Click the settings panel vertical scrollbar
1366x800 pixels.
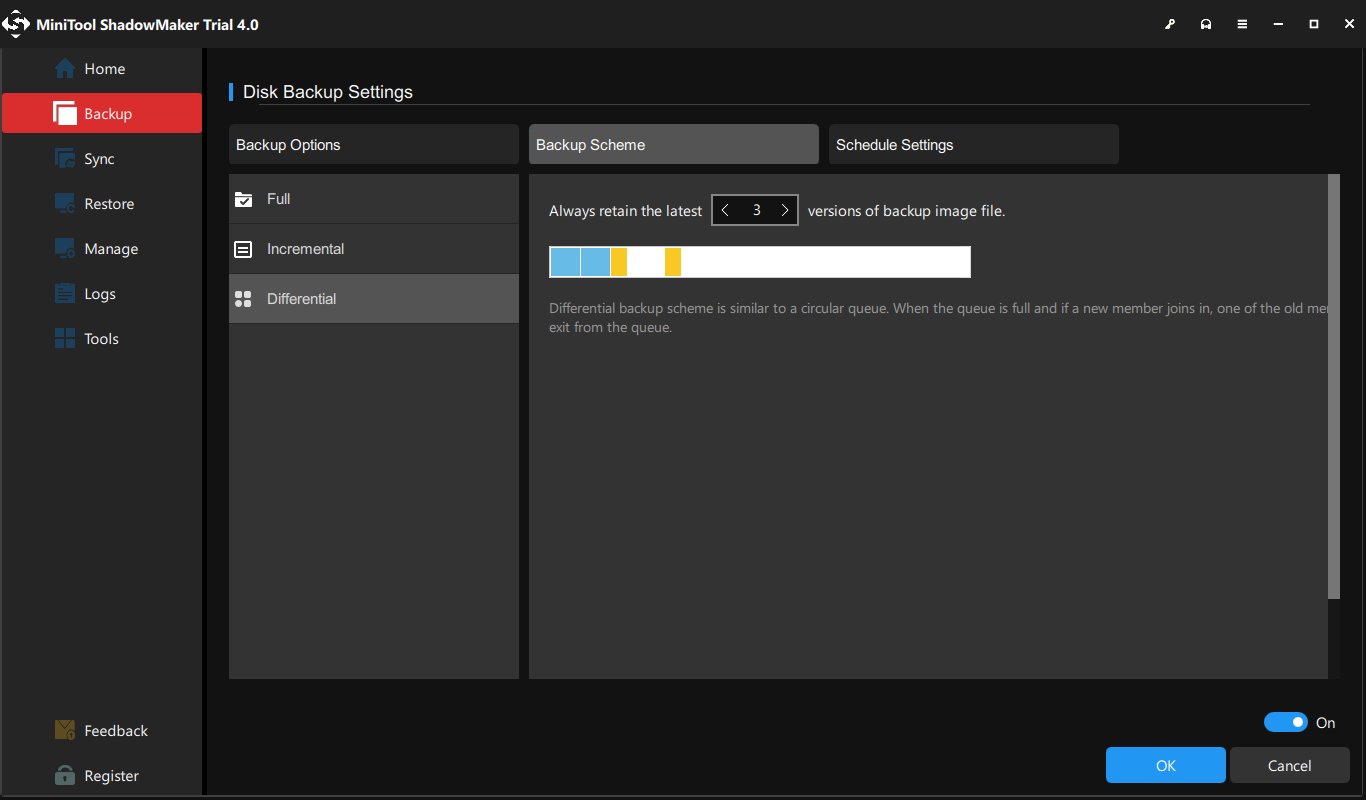[1333, 387]
